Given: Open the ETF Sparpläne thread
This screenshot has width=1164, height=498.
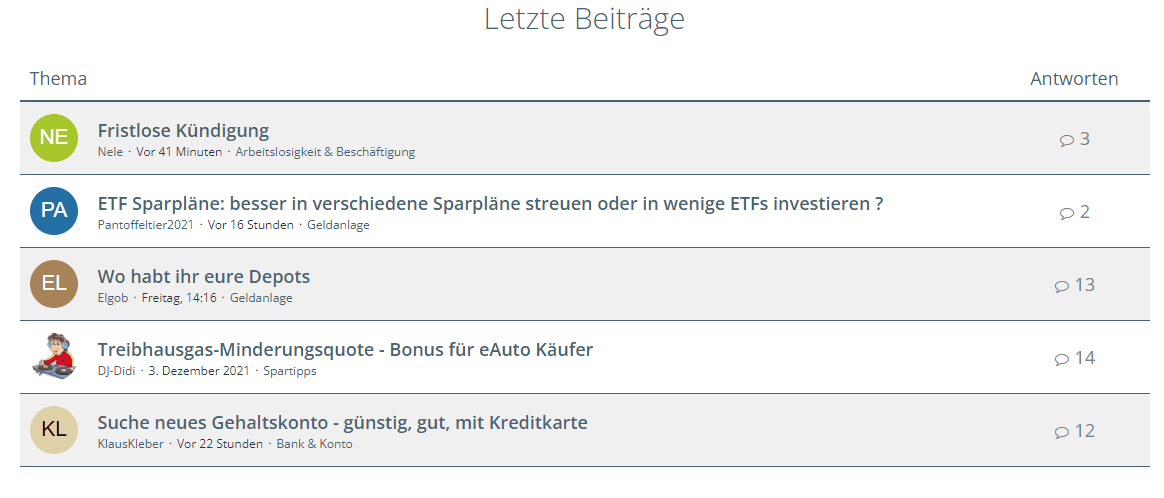Looking at the screenshot, I should pos(490,204).
